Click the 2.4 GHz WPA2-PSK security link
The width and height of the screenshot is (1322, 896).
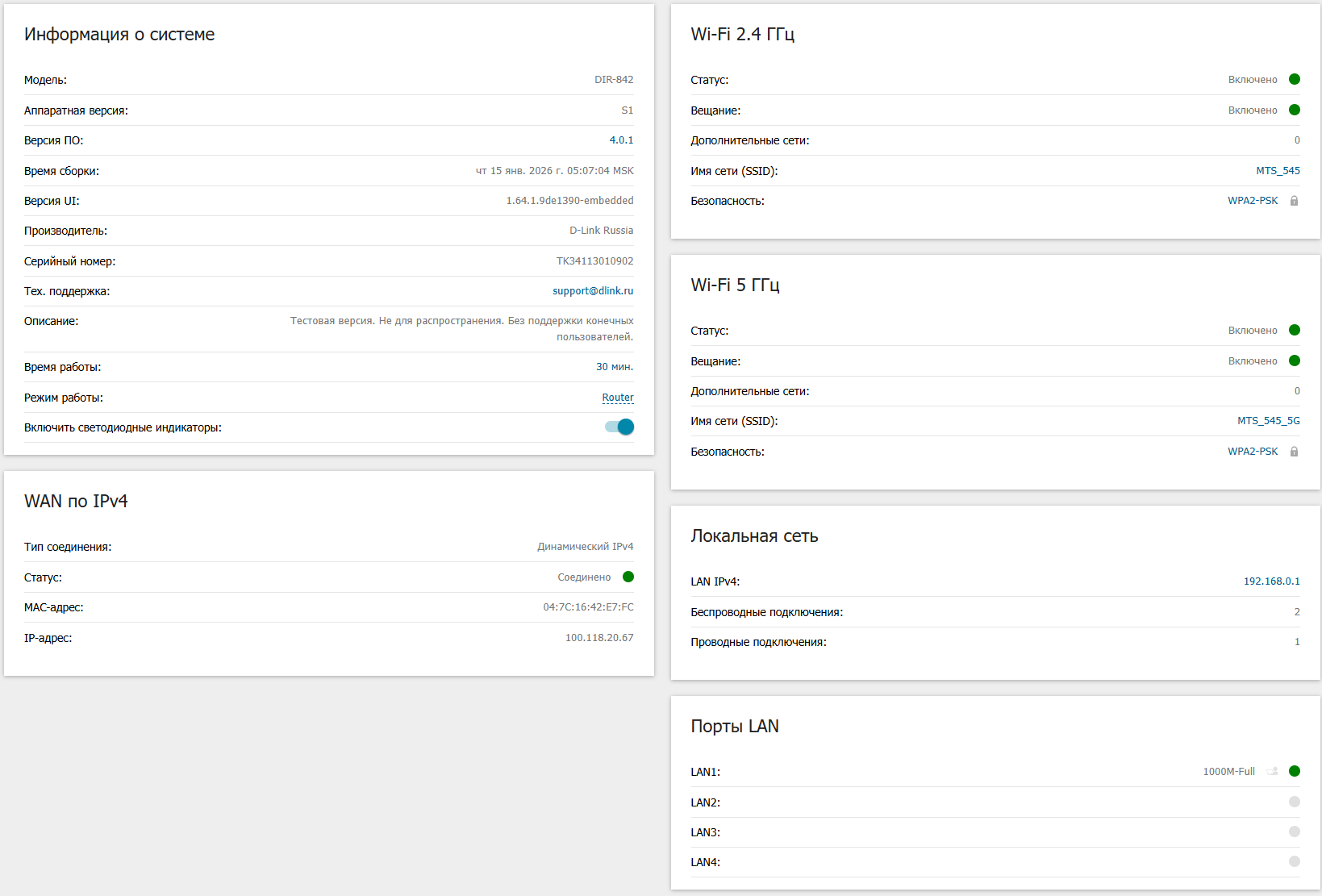[x=1253, y=201]
